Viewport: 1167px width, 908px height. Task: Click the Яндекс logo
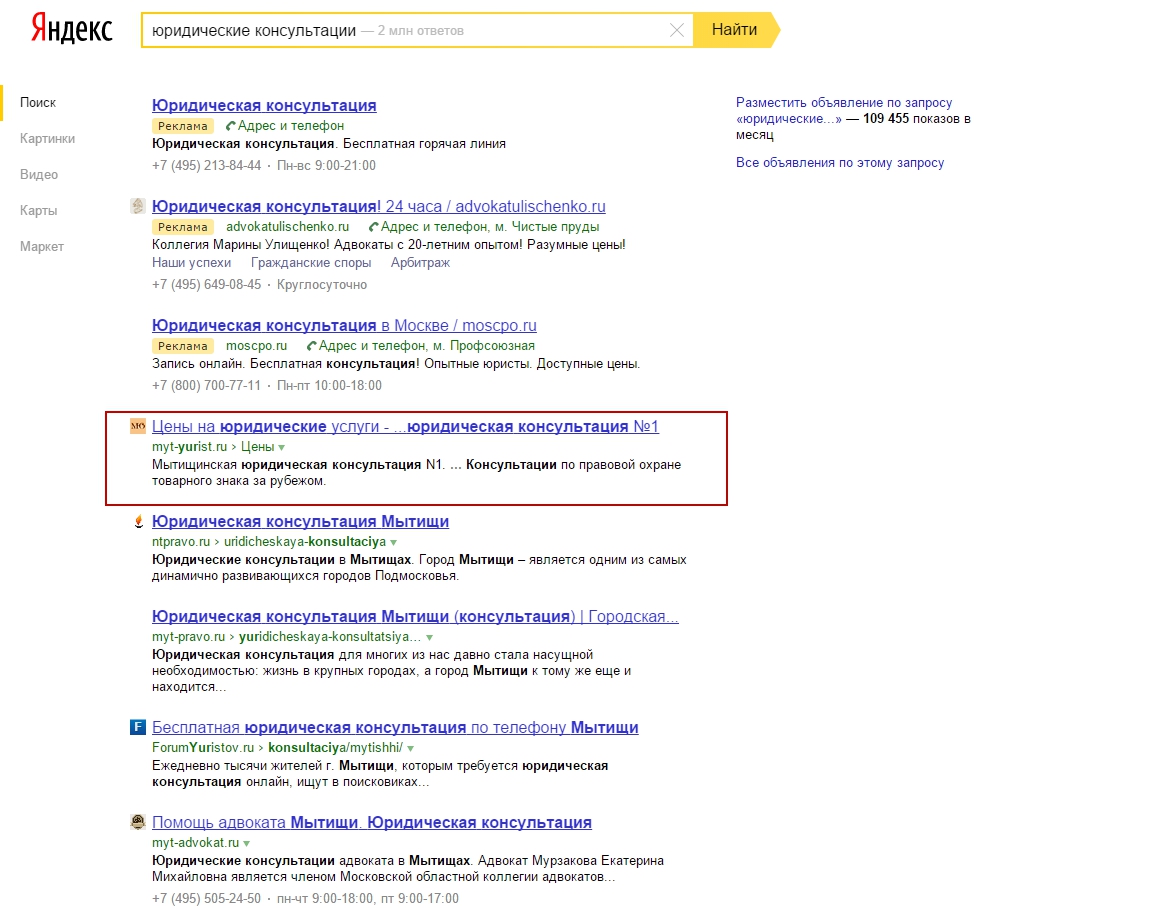click(71, 30)
